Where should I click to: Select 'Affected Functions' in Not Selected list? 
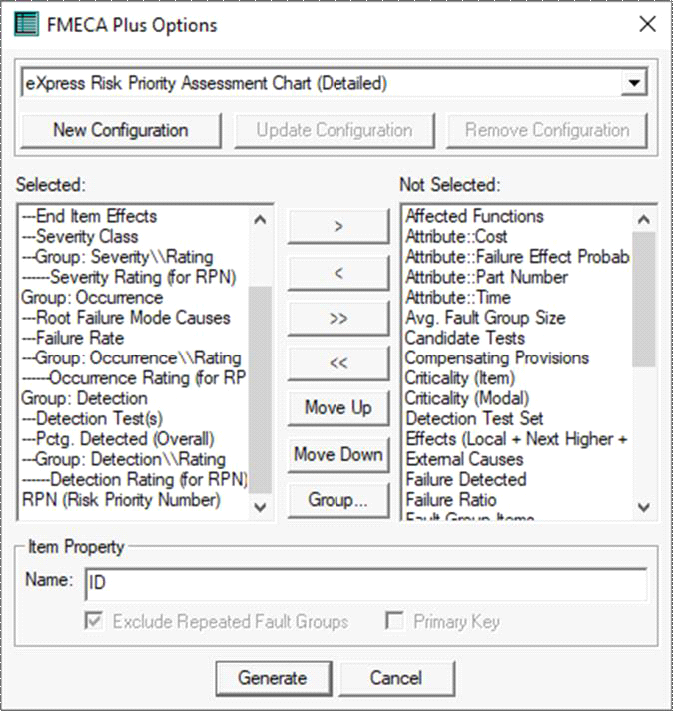(x=517, y=216)
